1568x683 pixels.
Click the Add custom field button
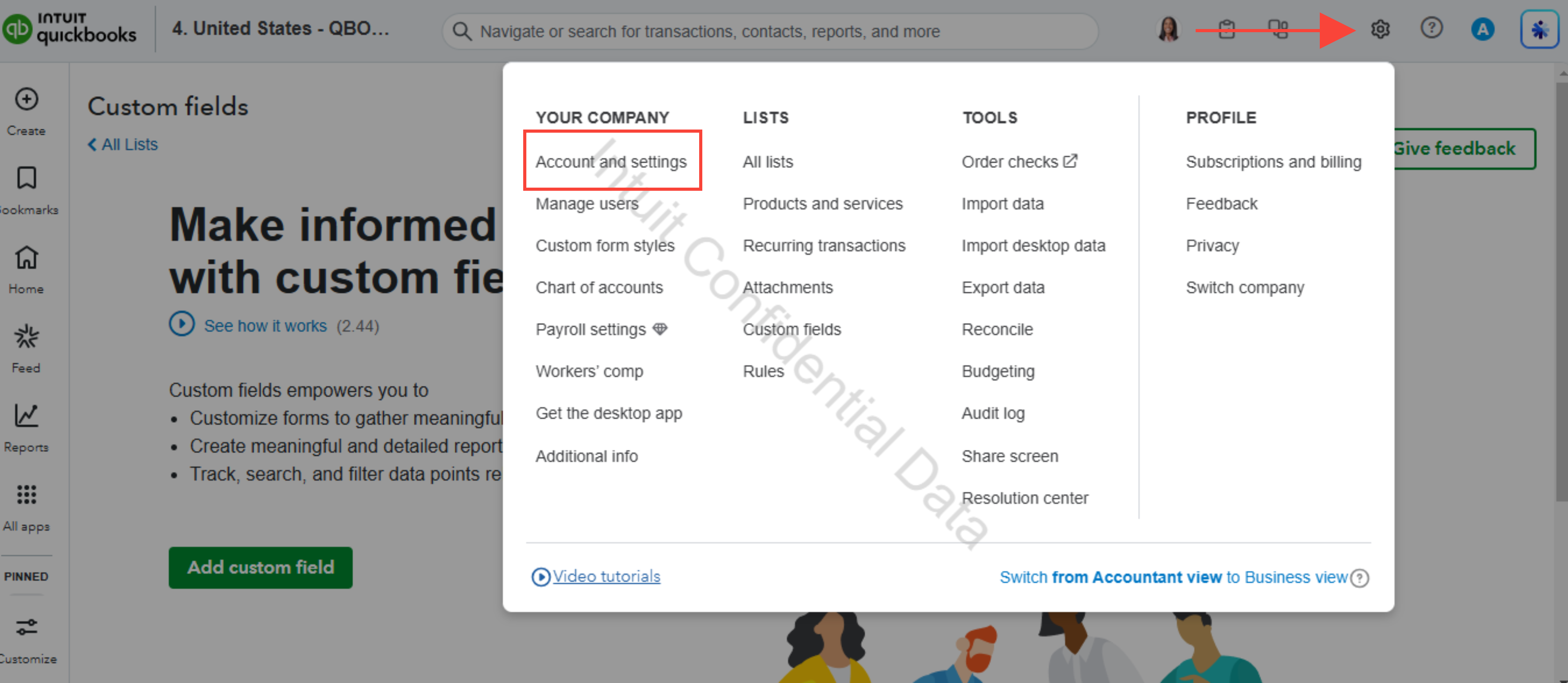pyautogui.click(x=260, y=567)
